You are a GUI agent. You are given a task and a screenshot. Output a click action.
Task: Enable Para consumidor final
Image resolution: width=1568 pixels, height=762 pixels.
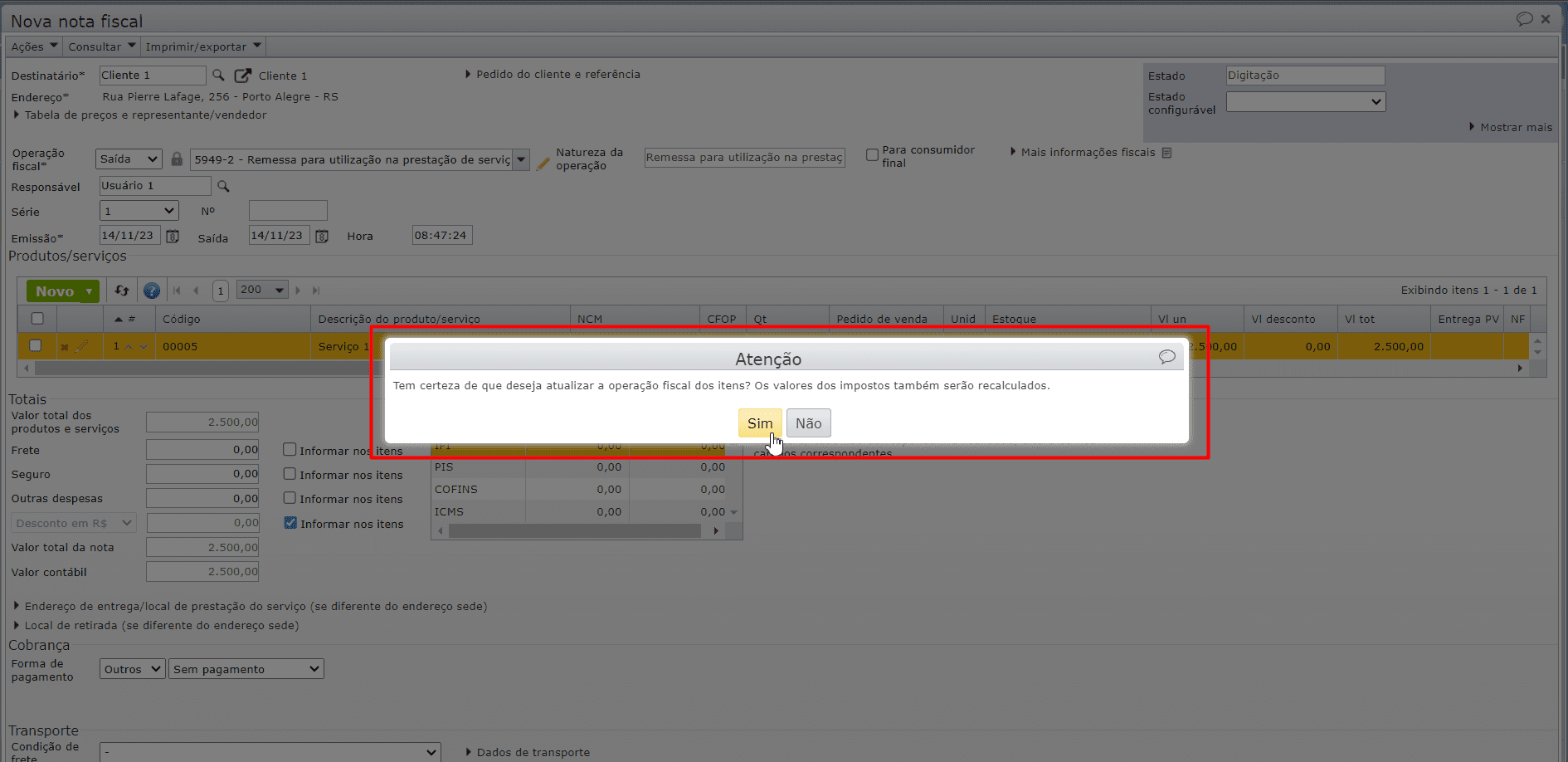coord(872,155)
